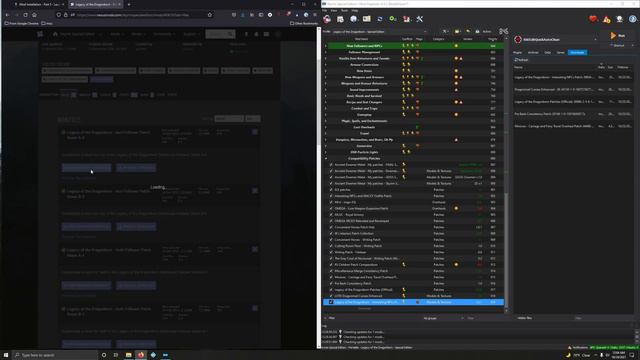Screen dimensions: 640x360
Task: Open a new tab in Firefox
Action: pos(129,4)
